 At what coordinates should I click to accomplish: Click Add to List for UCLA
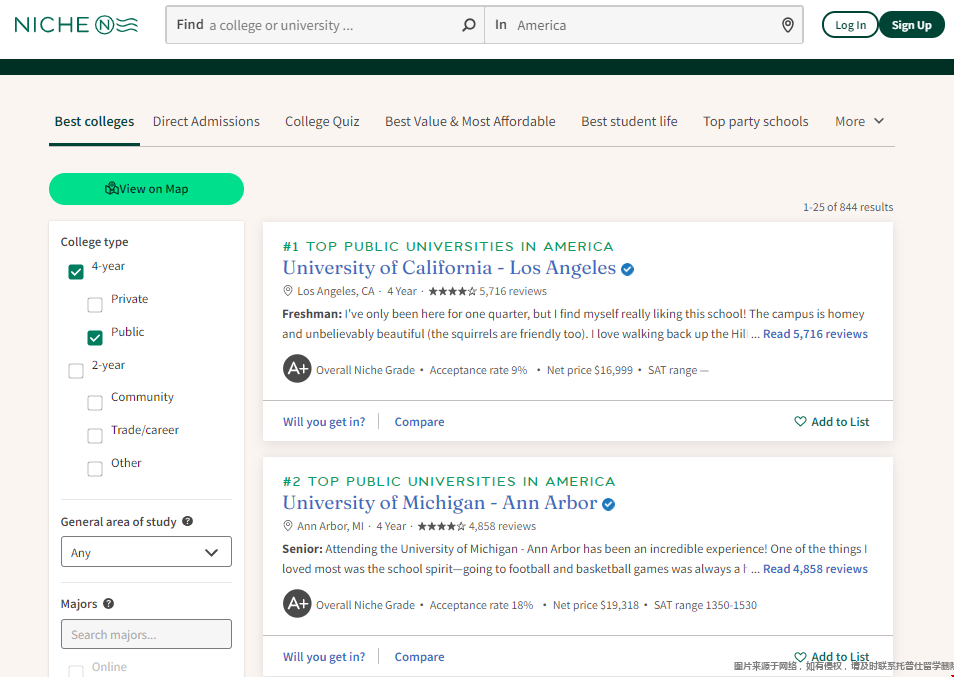832,422
